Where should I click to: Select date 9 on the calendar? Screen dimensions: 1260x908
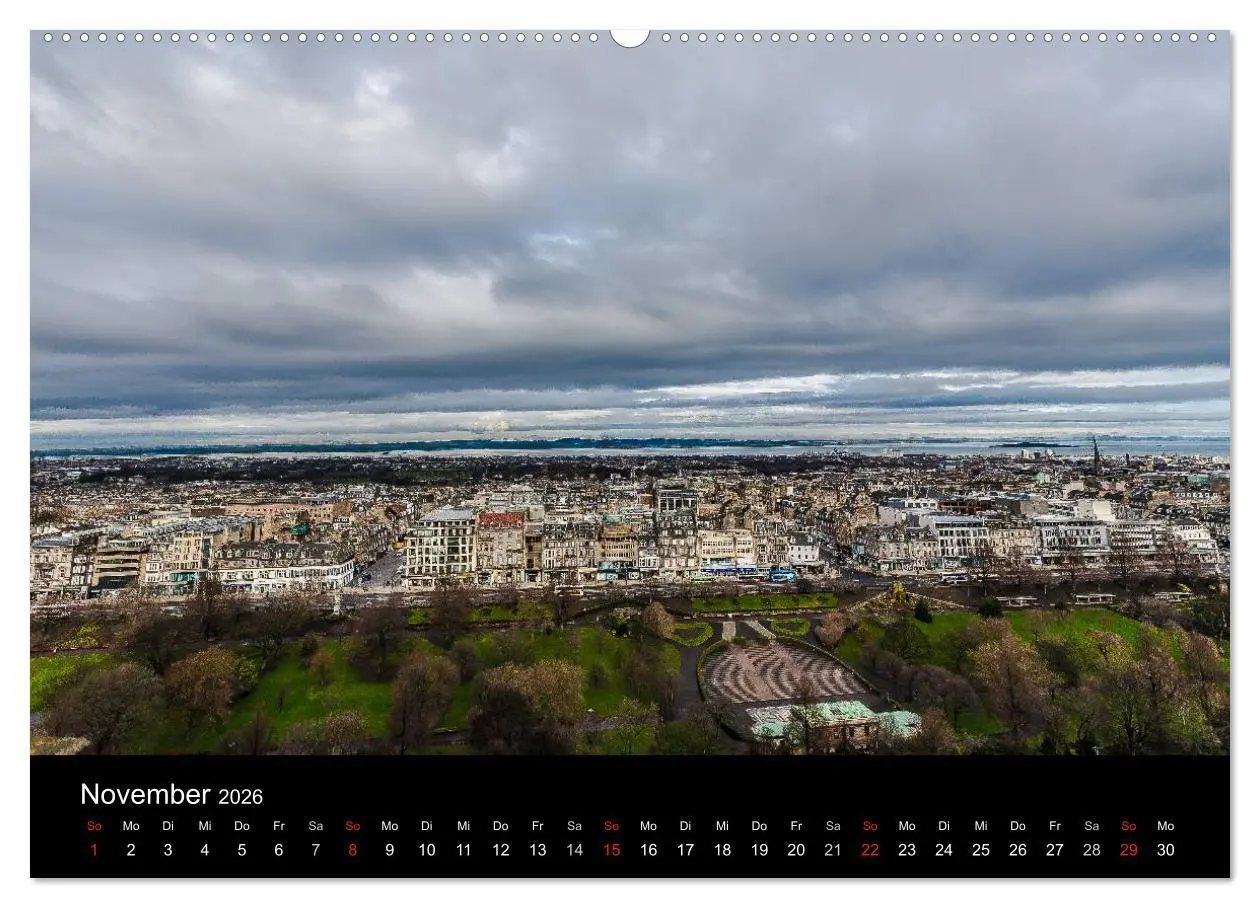point(389,850)
